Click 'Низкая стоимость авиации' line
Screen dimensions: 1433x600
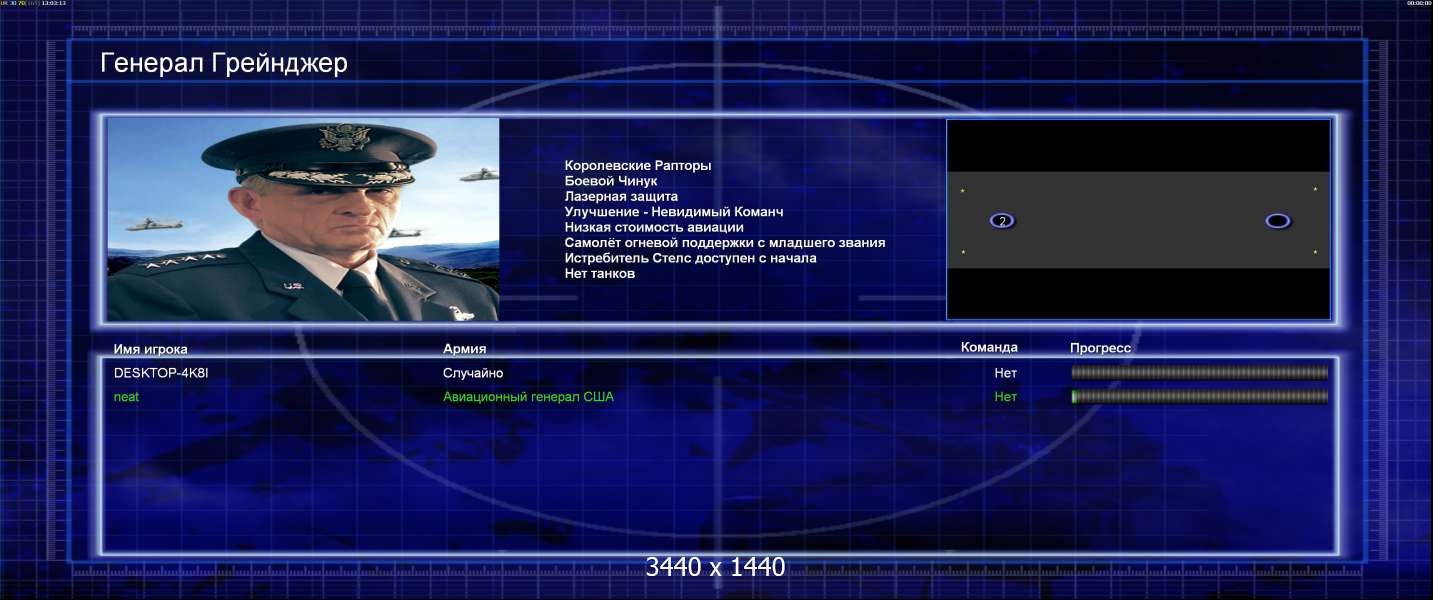point(654,227)
